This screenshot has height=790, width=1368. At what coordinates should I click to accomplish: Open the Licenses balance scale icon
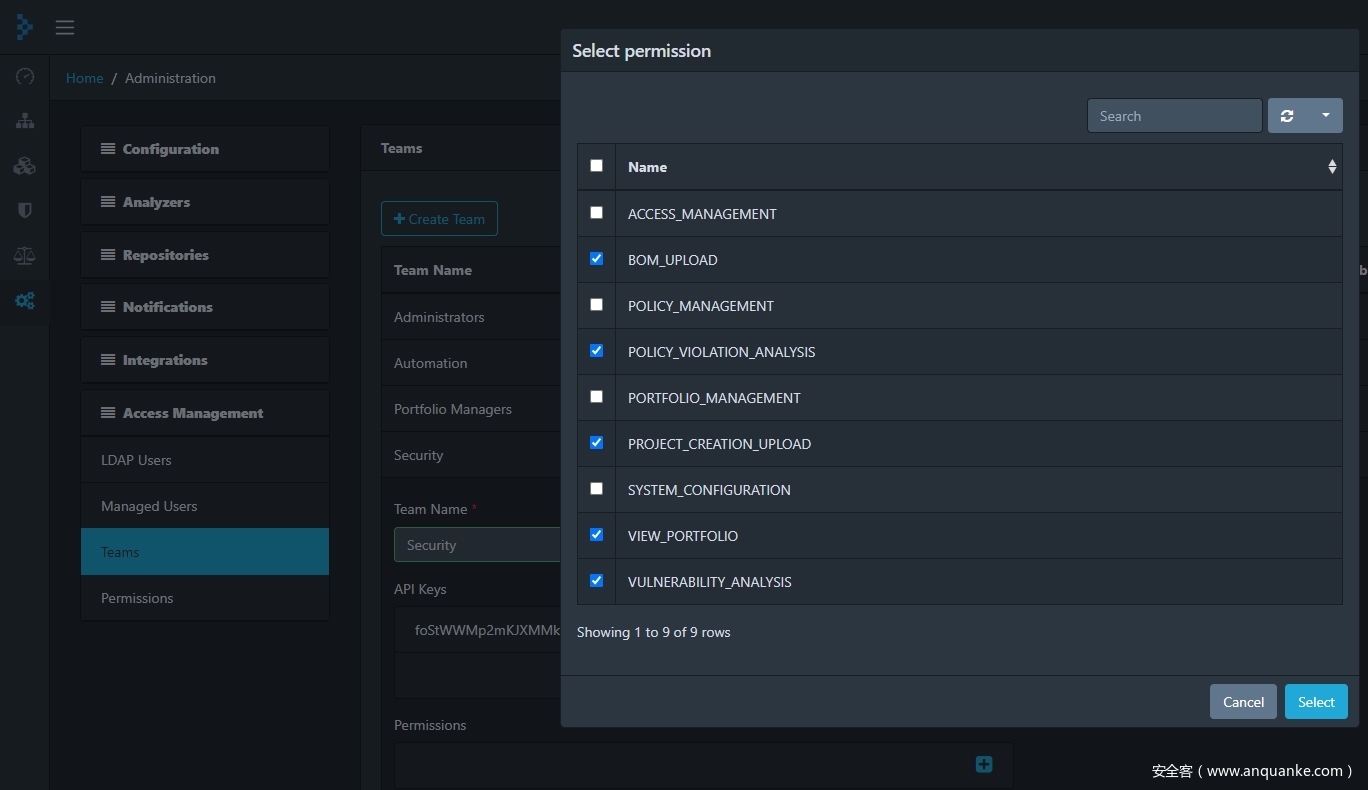click(x=25, y=255)
